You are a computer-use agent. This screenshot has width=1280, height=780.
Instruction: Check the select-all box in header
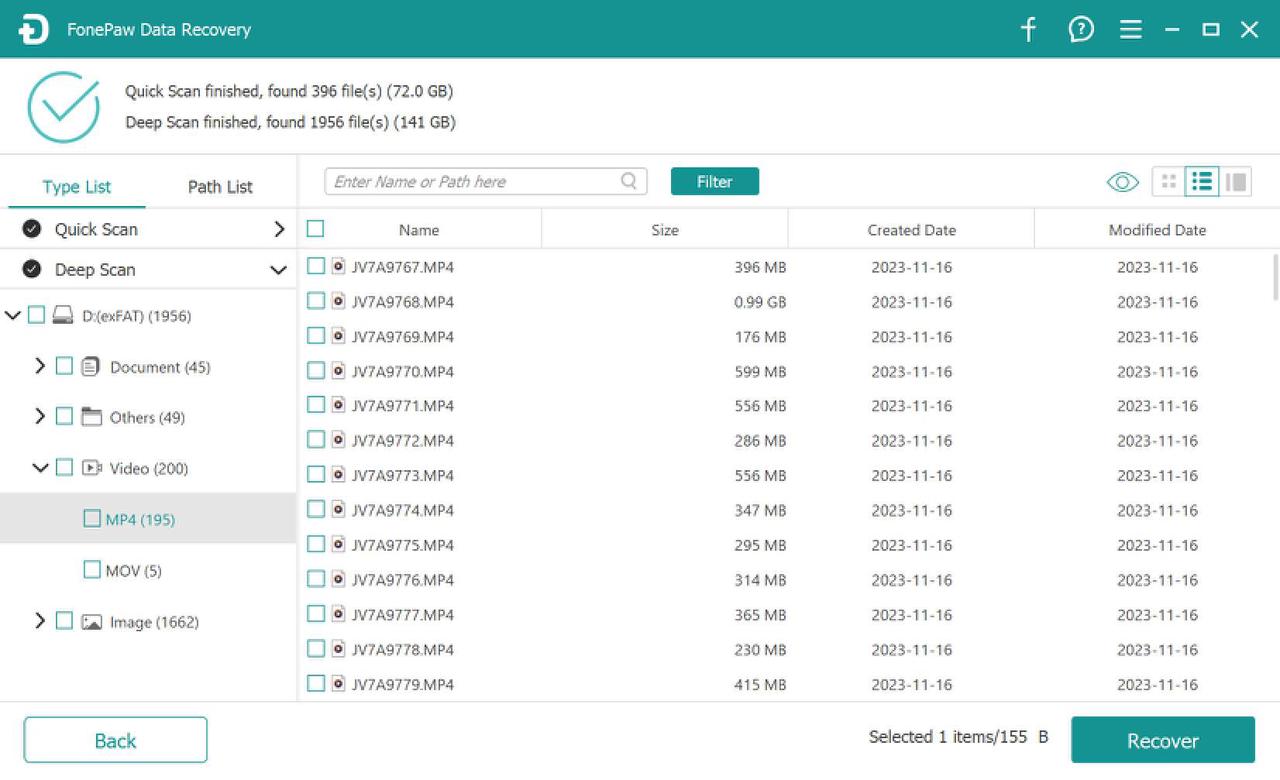(x=315, y=229)
